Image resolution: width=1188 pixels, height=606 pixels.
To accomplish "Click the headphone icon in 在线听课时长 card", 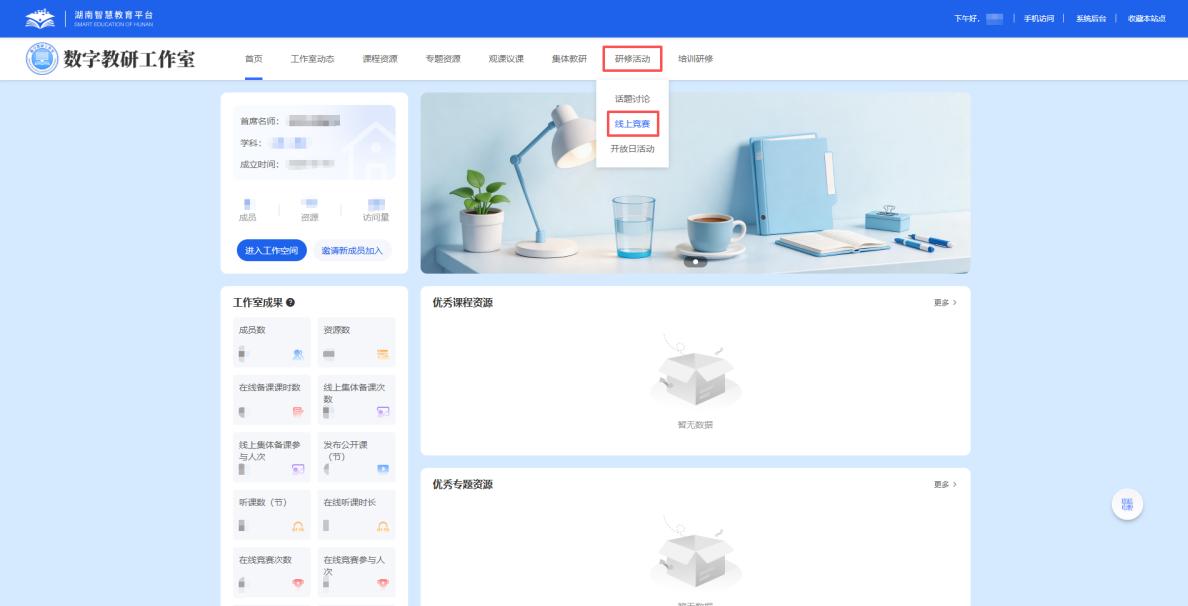I will (383, 526).
